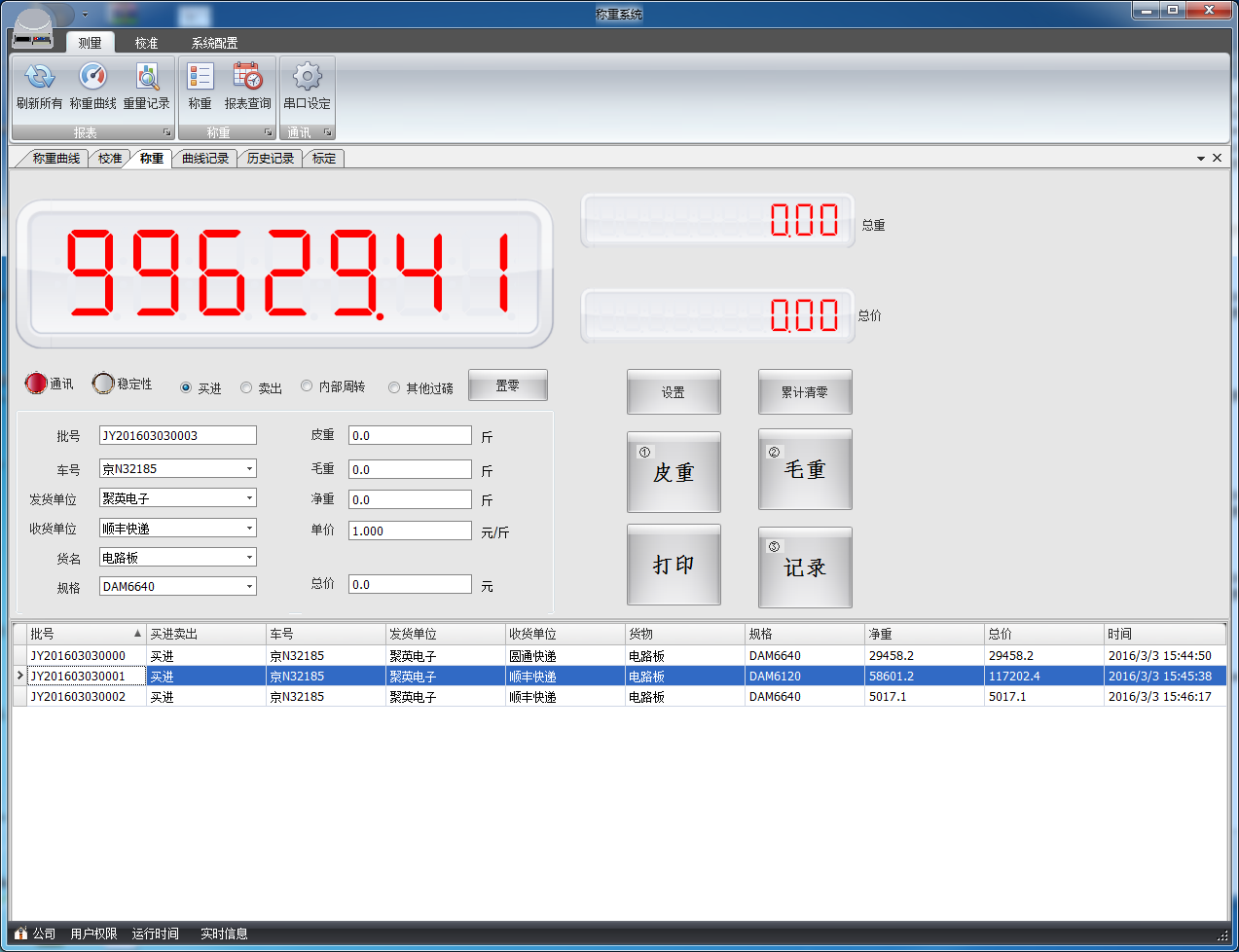Switch to the 历史记录 document tab
The height and width of the screenshot is (952, 1239).
[x=270, y=158]
